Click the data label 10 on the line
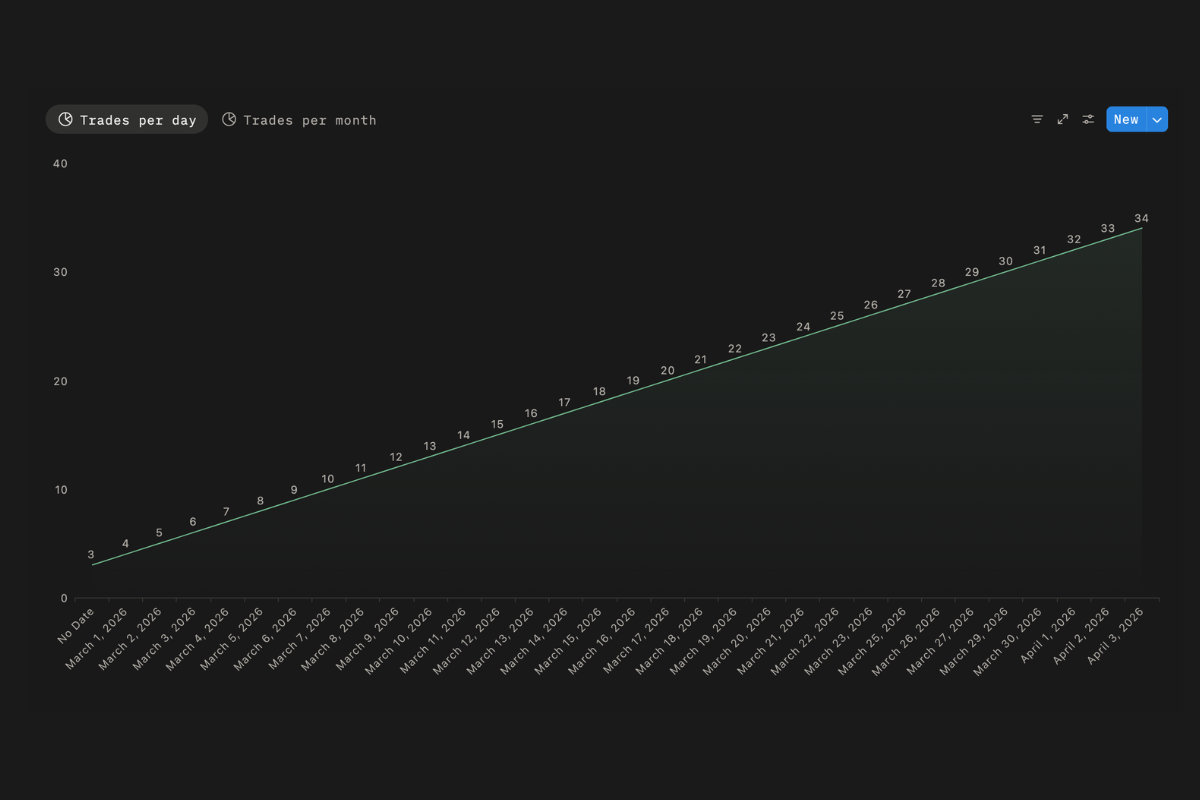Image resolution: width=1200 pixels, height=800 pixels. tap(328, 479)
